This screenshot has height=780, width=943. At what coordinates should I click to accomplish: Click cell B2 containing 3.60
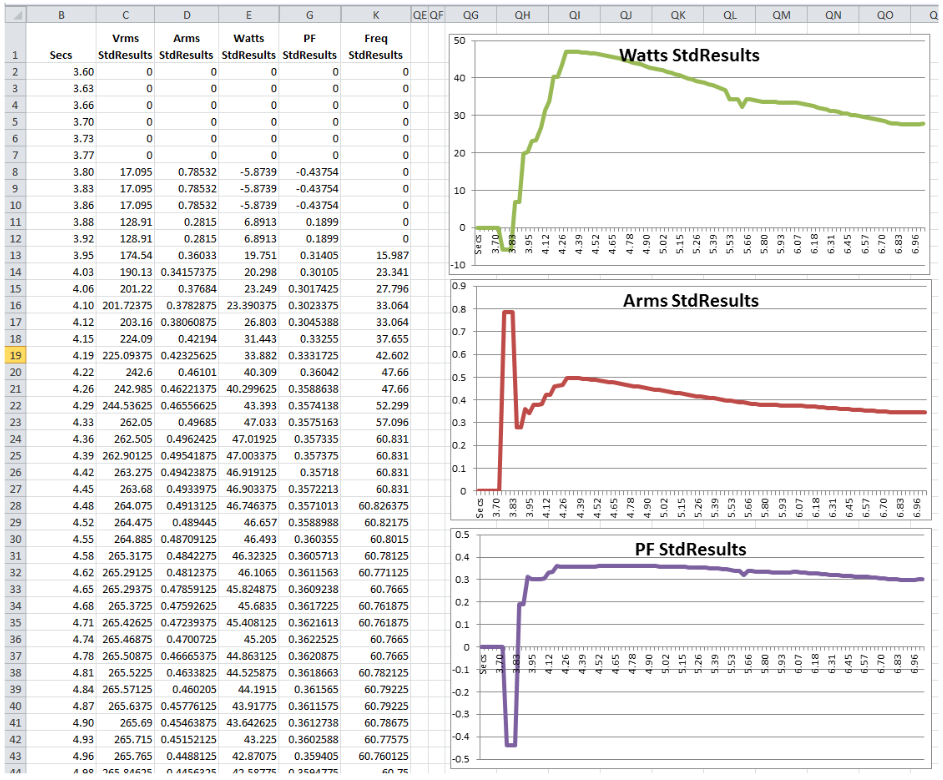[61, 72]
